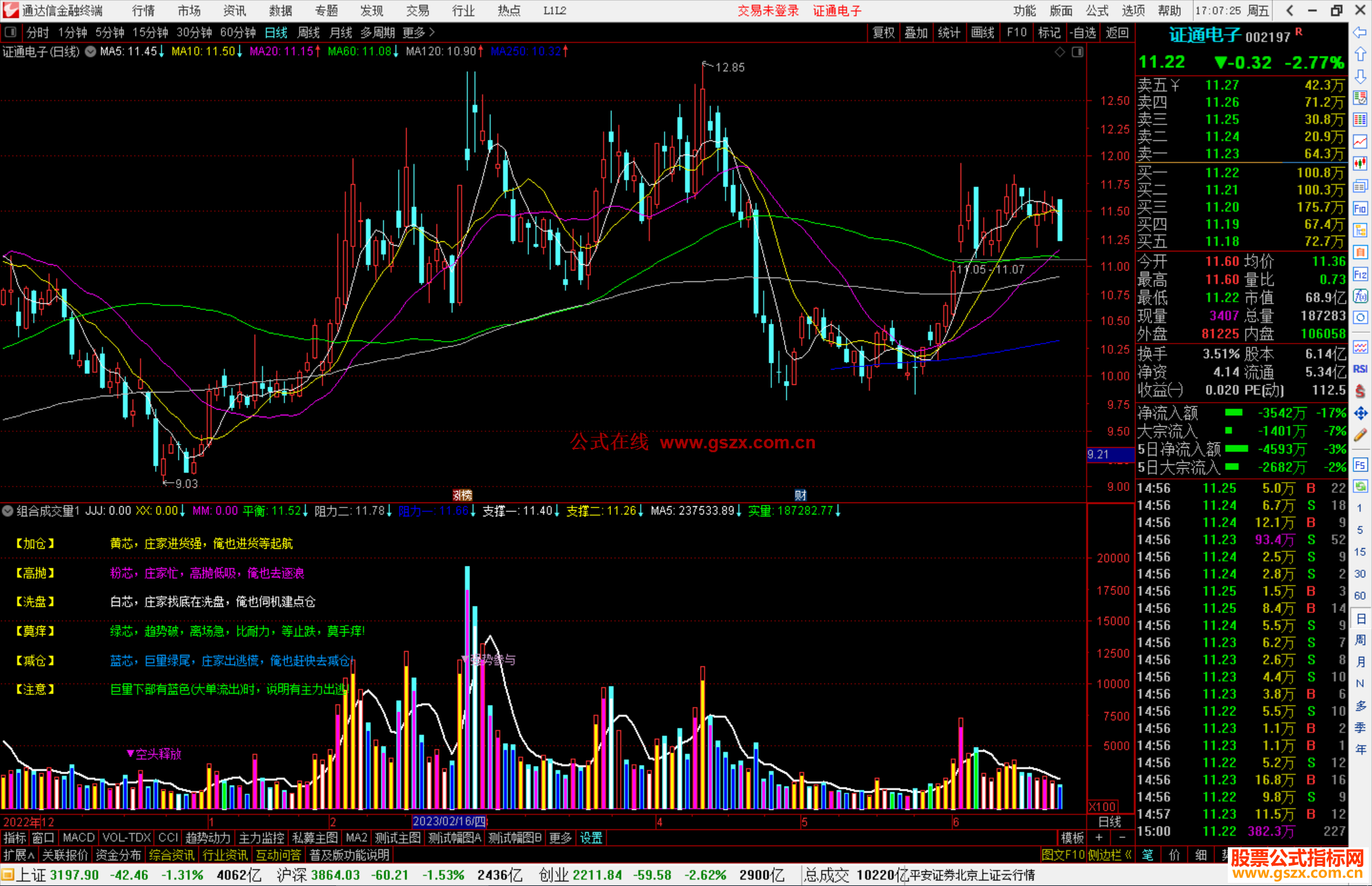This screenshot has height=886, width=1372.
Task: Click the zoom-in plus button beside 模板
Action: (1100, 838)
